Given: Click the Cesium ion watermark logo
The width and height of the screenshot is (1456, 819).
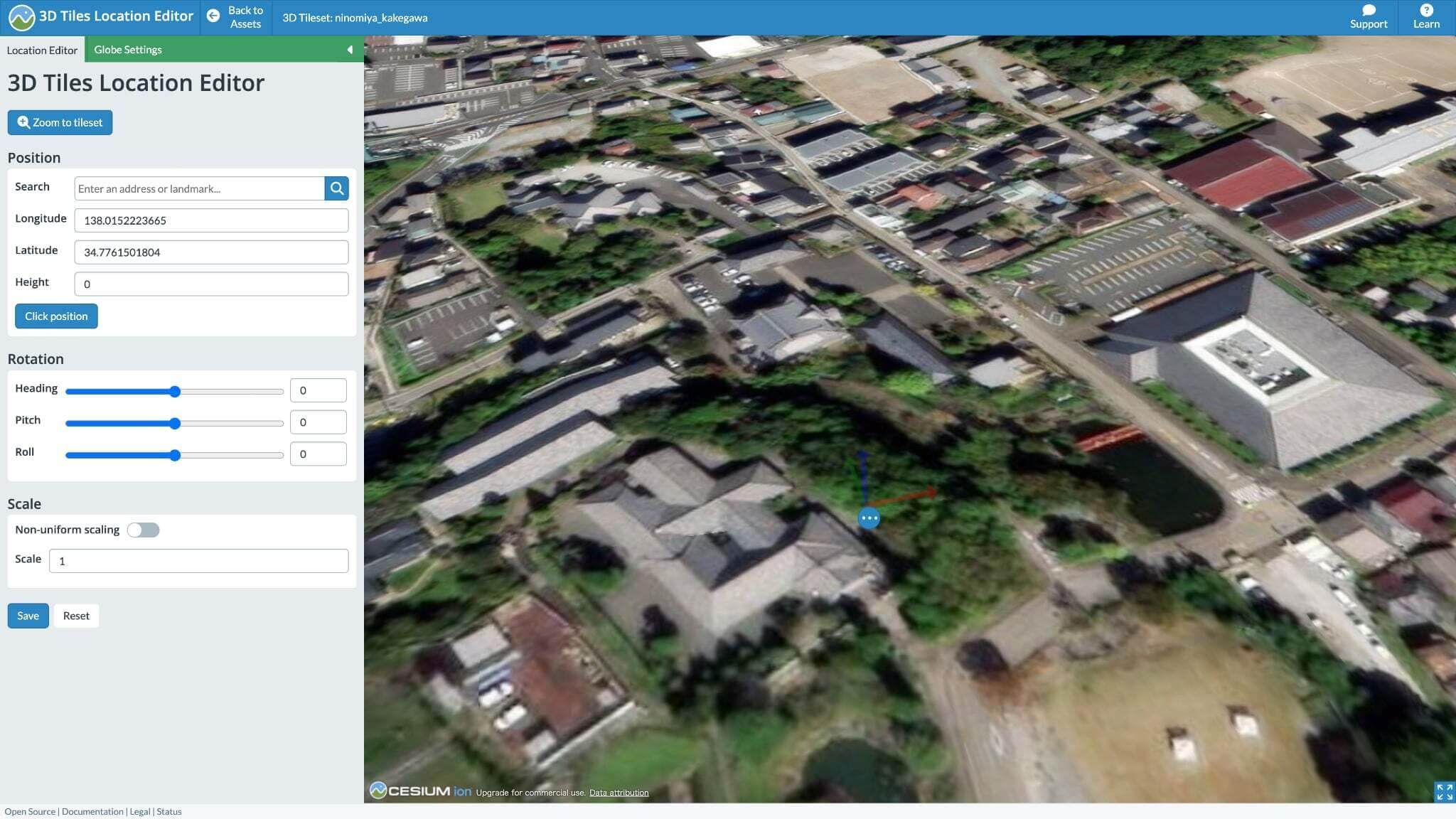Looking at the screenshot, I should point(420,791).
